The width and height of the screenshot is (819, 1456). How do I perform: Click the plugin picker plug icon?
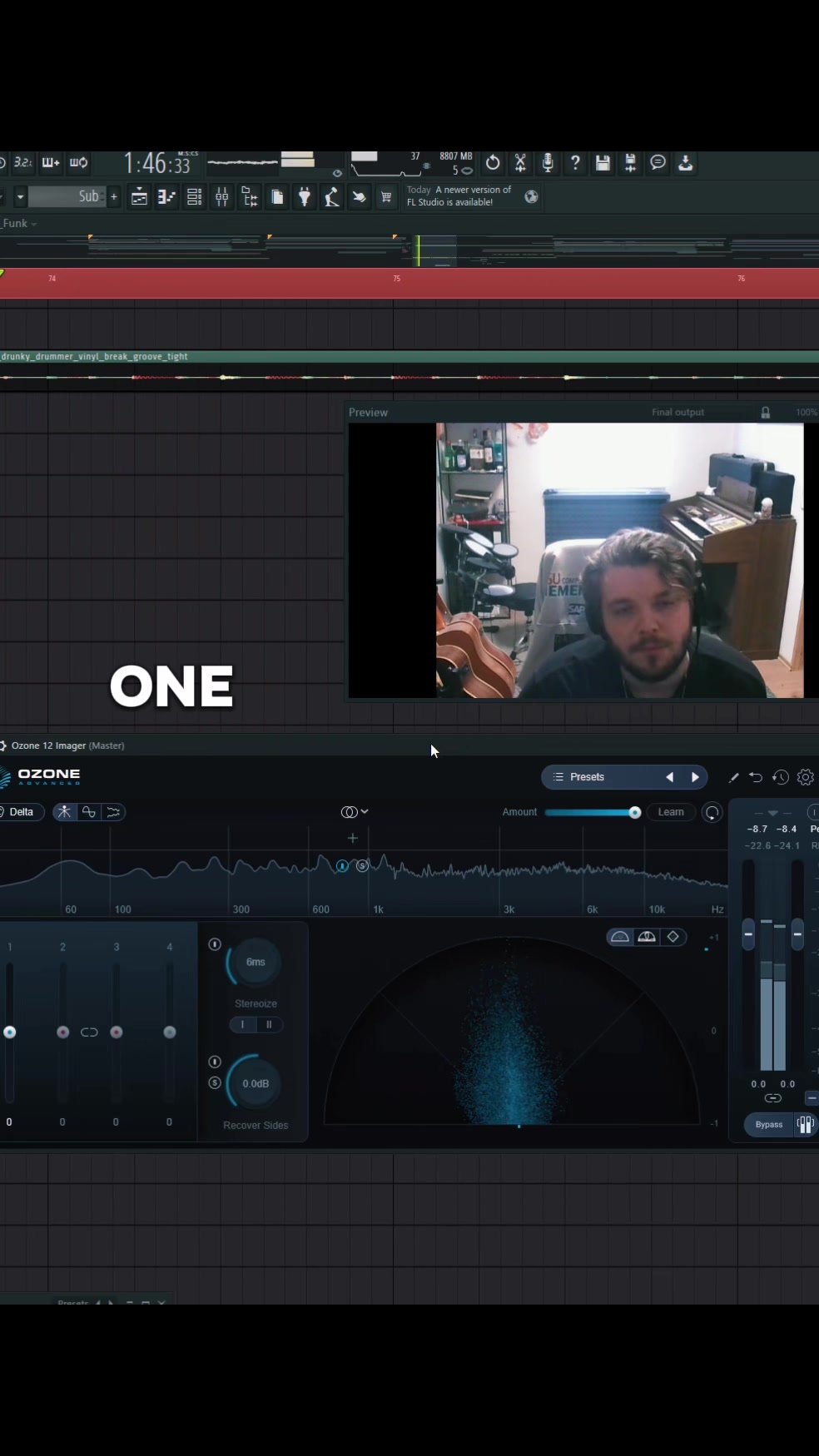[305, 197]
